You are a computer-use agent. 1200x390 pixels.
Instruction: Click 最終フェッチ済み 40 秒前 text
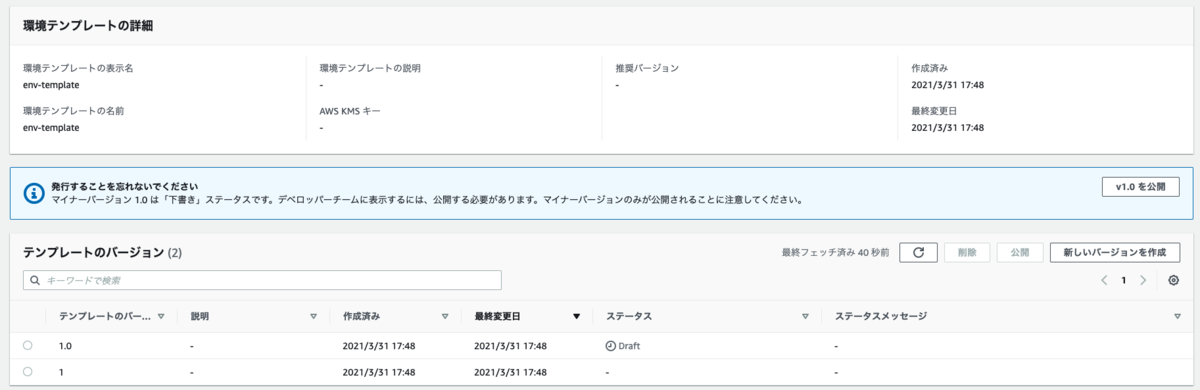coord(836,253)
